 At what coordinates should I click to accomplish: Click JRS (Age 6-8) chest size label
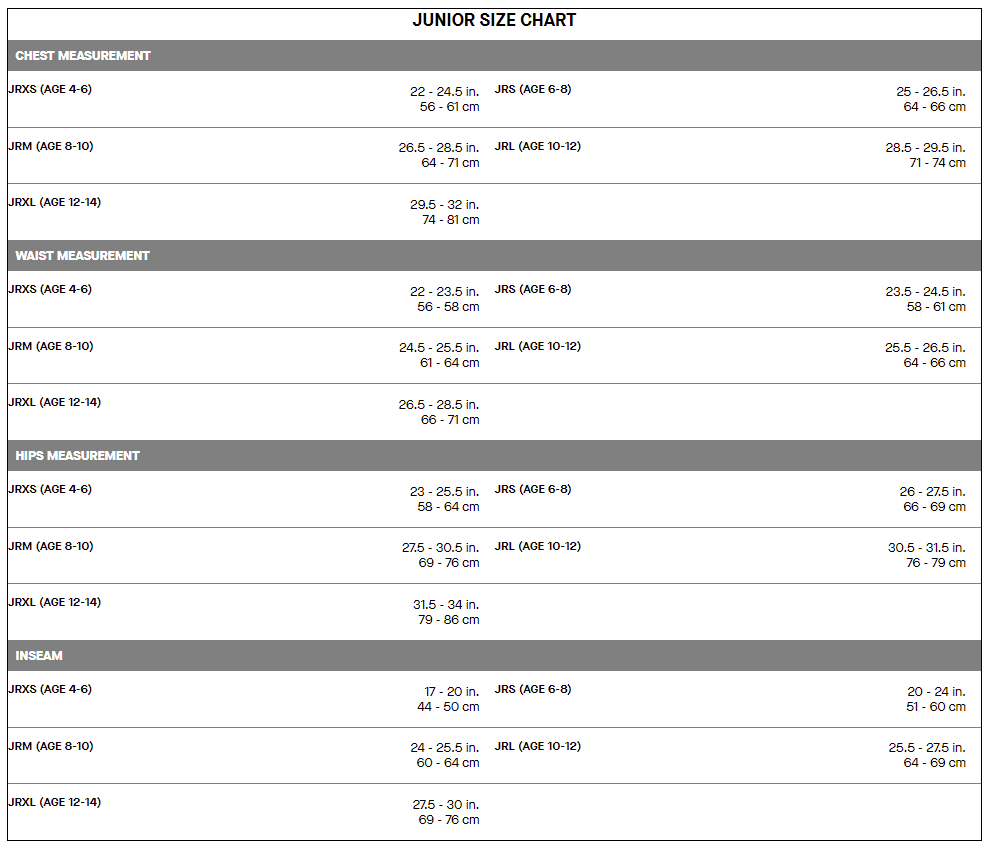(x=533, y=89)
